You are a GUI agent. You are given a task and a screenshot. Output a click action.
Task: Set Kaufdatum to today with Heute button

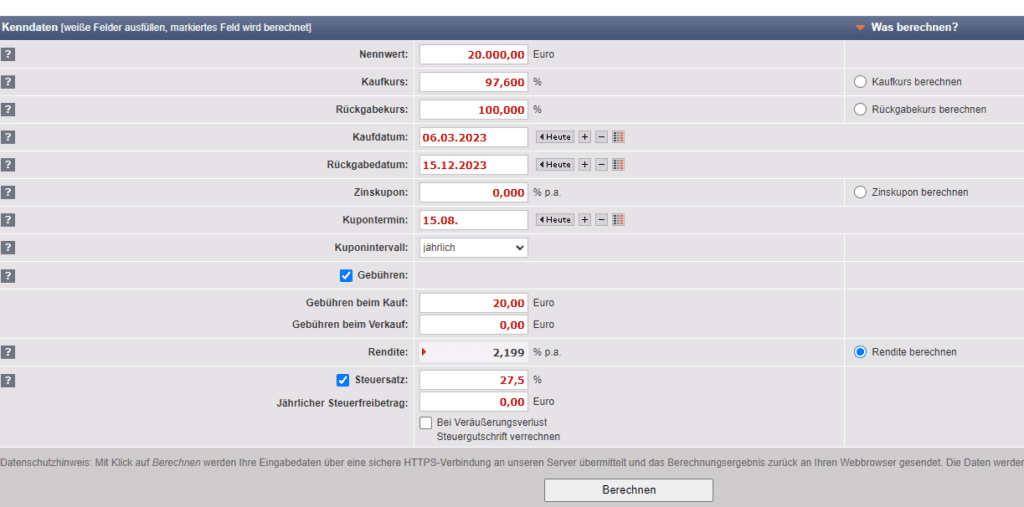(556, 137)
